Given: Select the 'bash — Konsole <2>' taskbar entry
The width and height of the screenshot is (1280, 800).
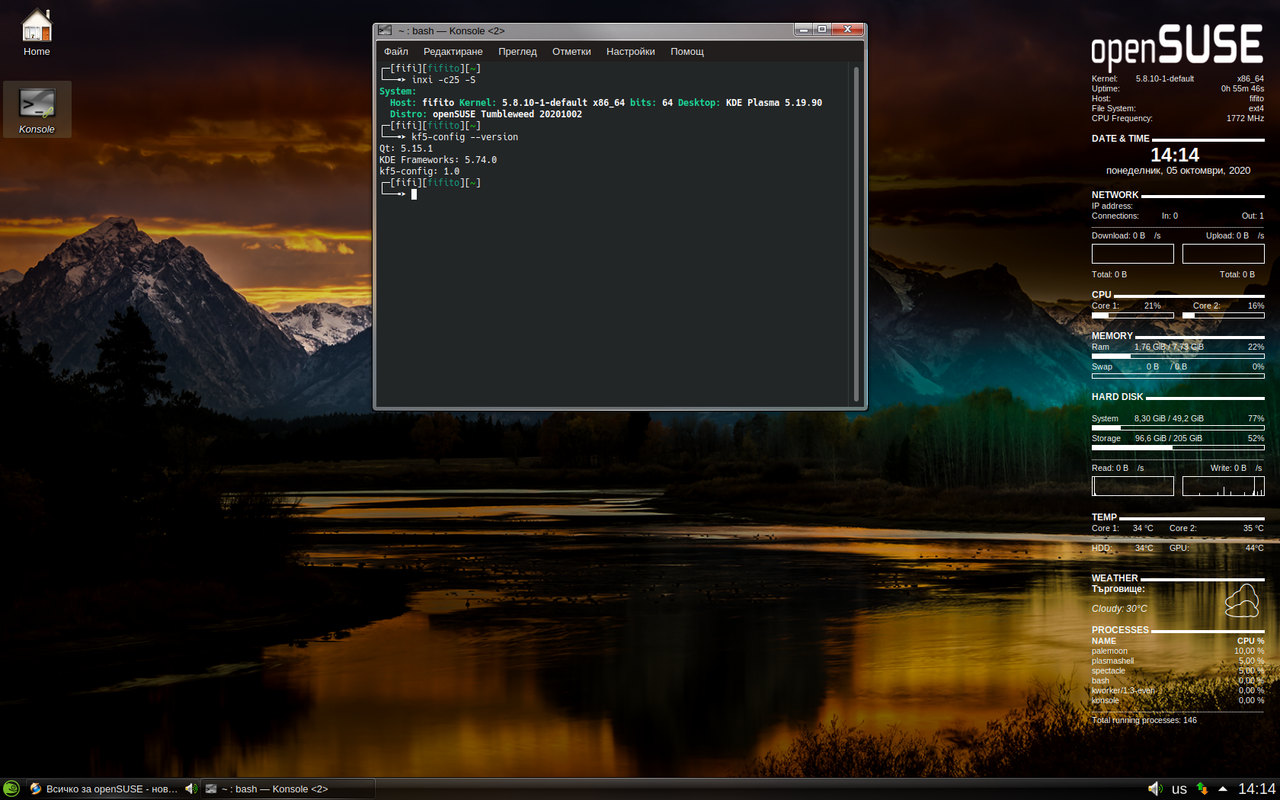Looking at the screenshot, I should (288, 789).
